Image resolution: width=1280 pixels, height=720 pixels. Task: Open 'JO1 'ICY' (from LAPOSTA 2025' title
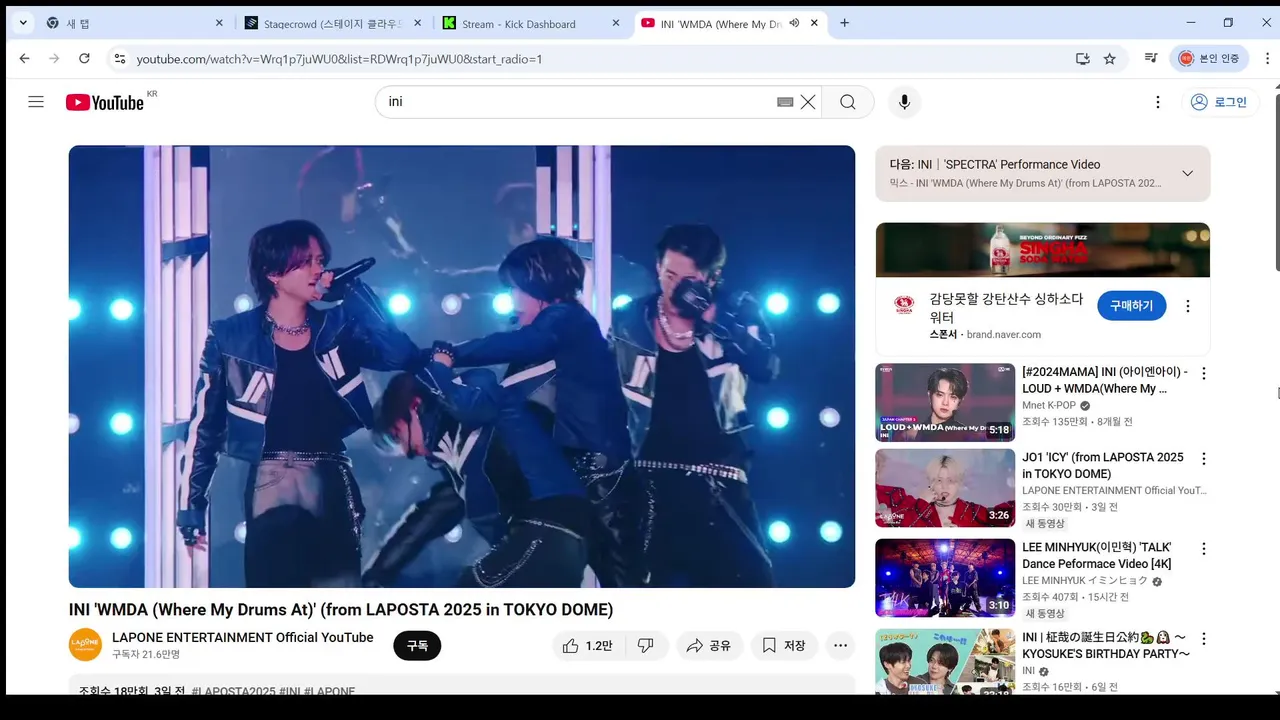(x=1103, y=465)
